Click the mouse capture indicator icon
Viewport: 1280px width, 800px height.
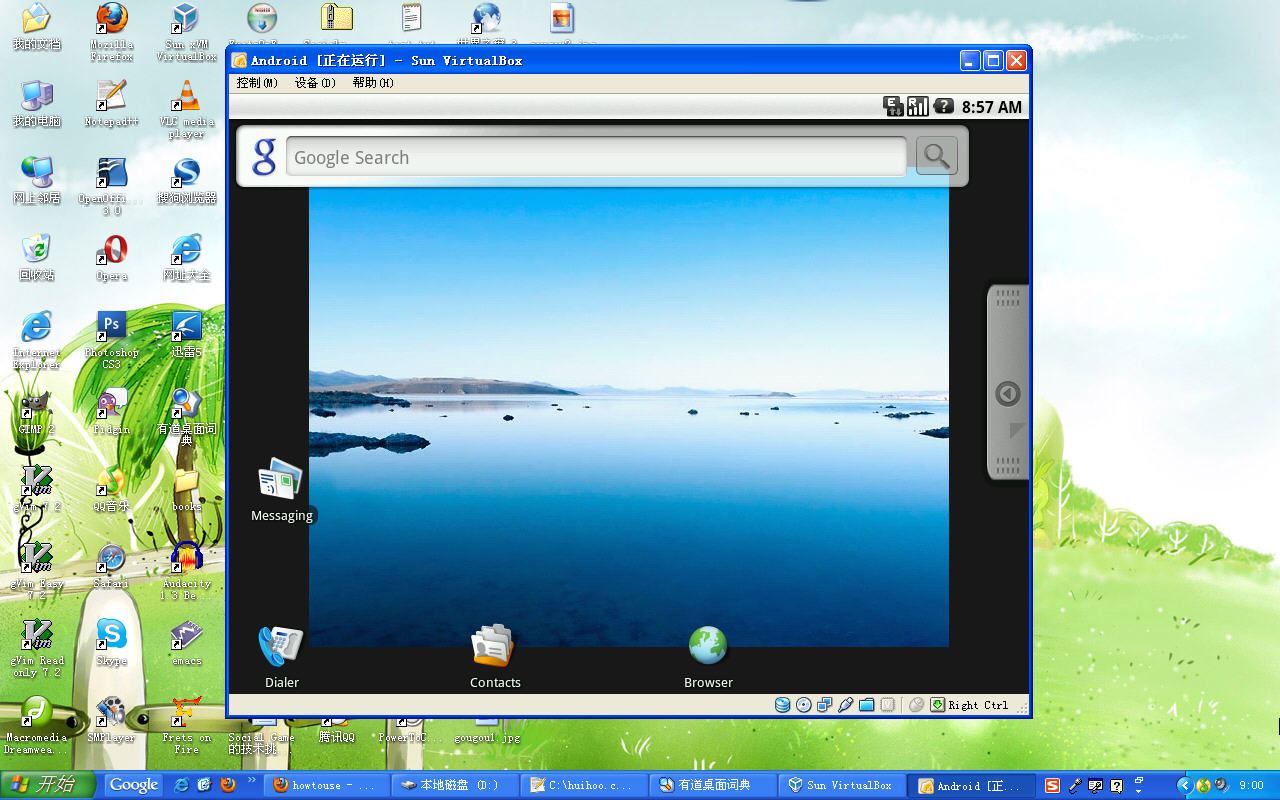(x=916, y=705)
